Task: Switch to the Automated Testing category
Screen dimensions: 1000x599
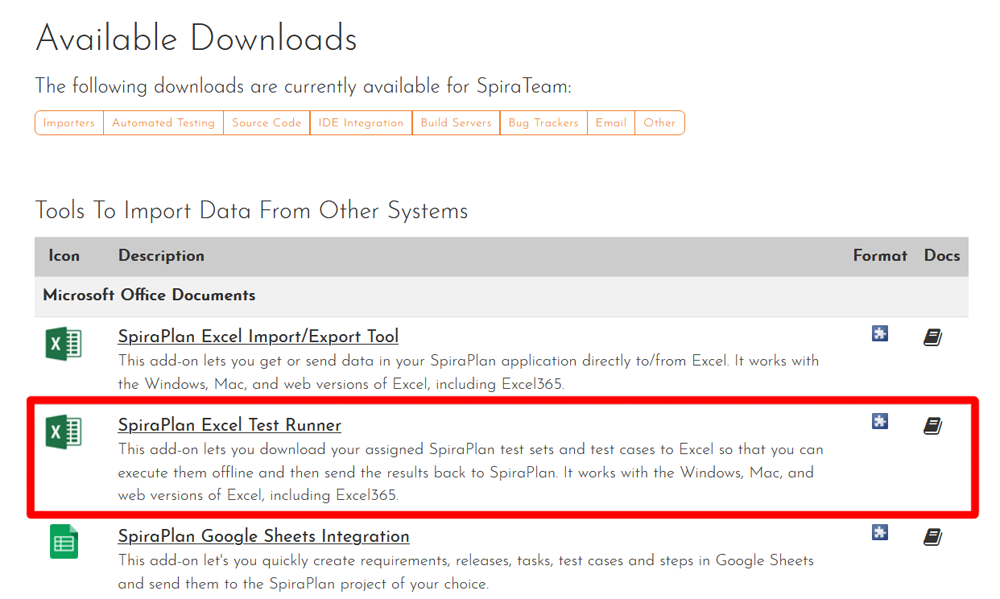Action: coord(163,122)
